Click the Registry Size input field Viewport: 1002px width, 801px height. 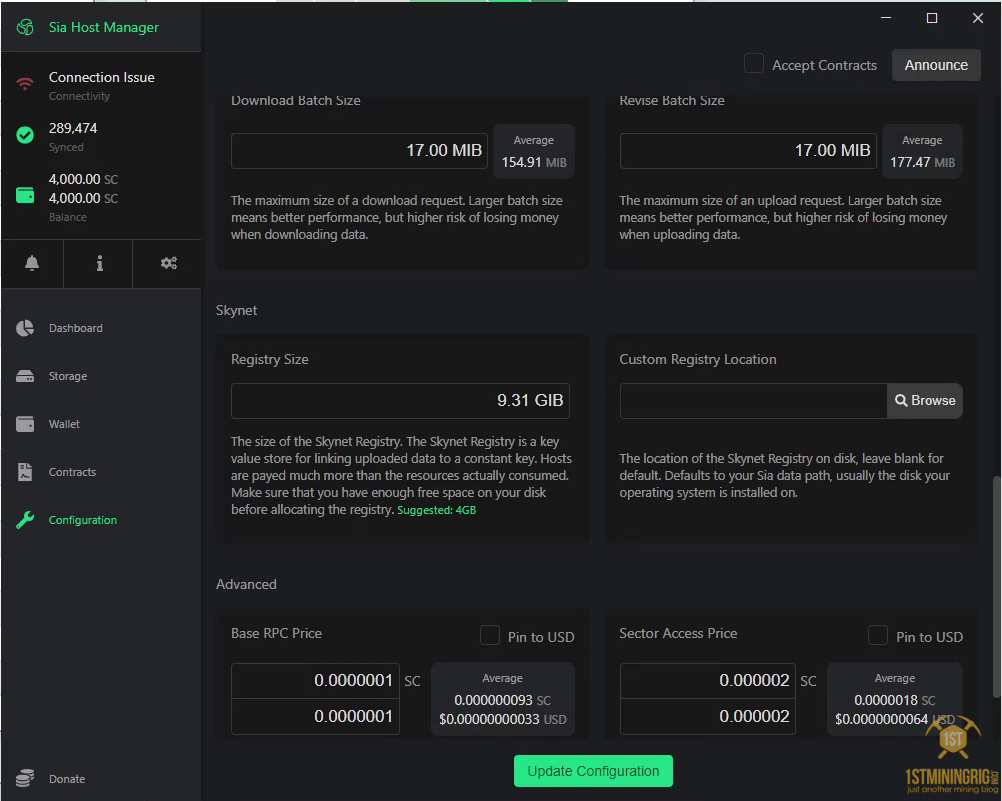(400, 401)
